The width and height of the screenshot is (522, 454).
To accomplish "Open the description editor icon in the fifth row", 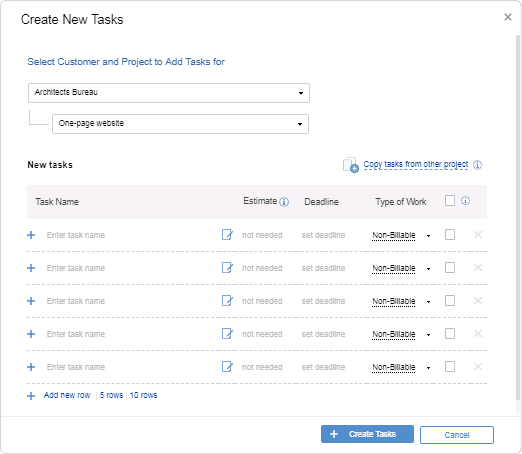I will [x=227, y=367].
